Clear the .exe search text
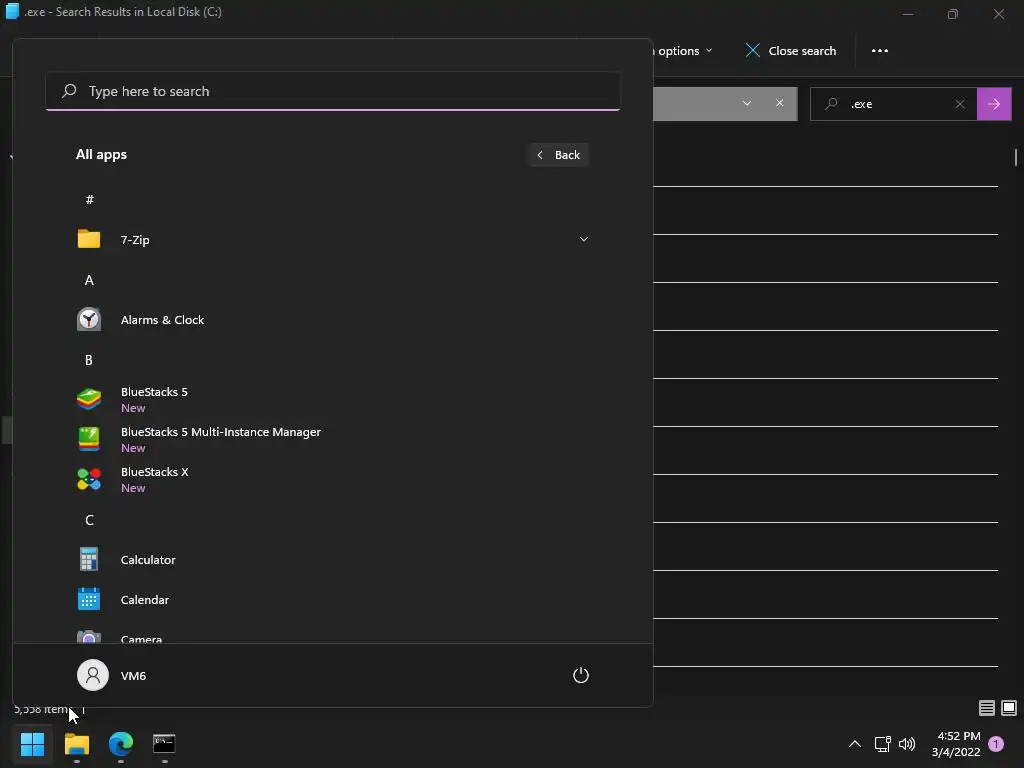 click(960, 104)
